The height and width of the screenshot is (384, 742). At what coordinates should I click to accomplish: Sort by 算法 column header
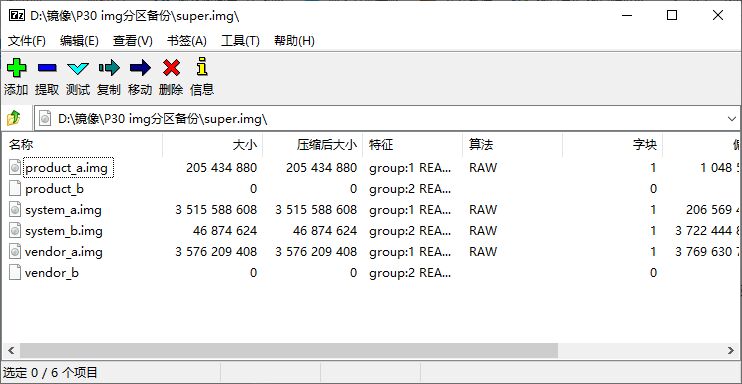click(512, 145)
